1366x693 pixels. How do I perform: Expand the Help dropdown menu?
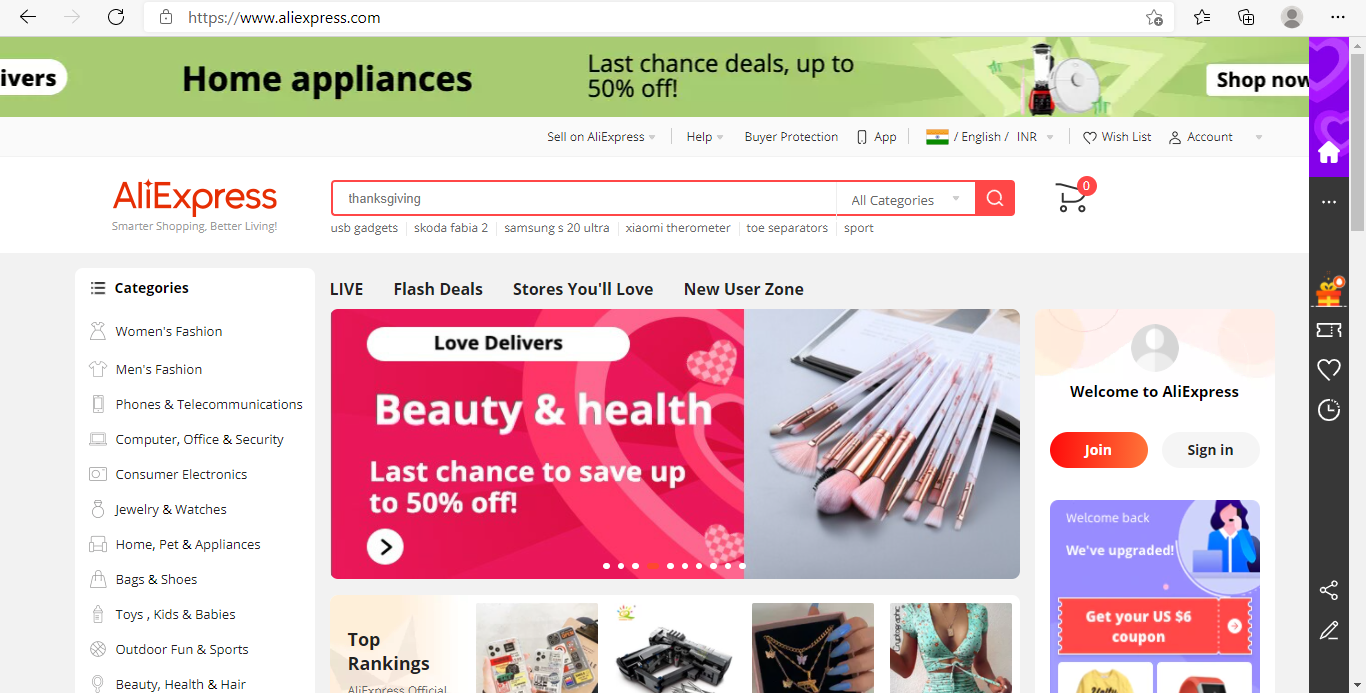705,137
